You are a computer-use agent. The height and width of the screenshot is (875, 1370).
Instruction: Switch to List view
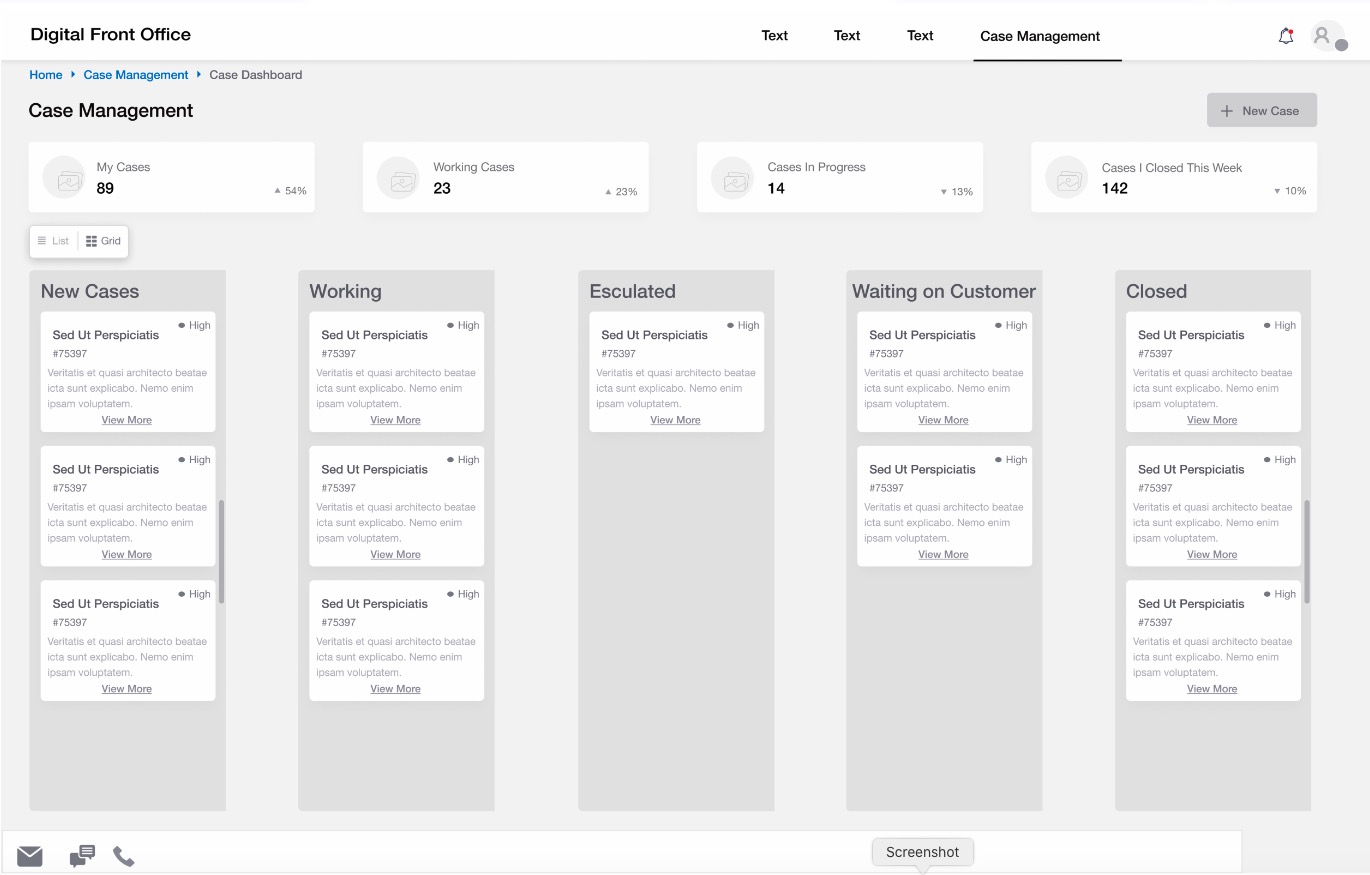point(54,240)
